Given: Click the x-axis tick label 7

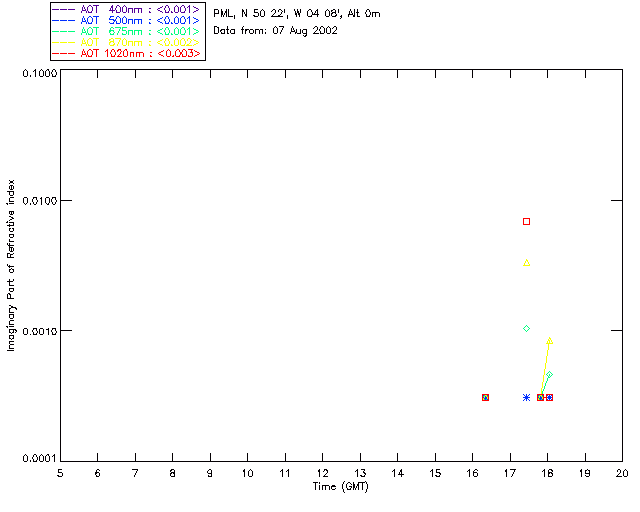Looking at the screenshot, I should point(135,473).
